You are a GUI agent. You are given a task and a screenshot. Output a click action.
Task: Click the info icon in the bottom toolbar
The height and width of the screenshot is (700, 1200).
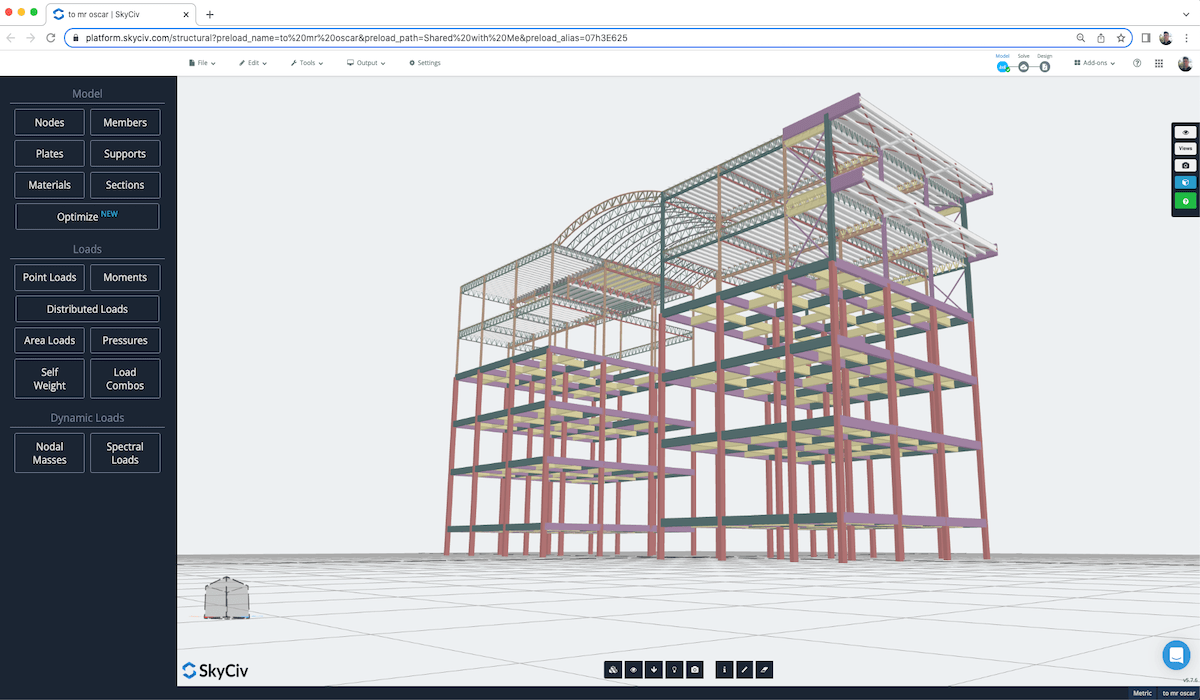pyautogui.click(x=724, y=669)
